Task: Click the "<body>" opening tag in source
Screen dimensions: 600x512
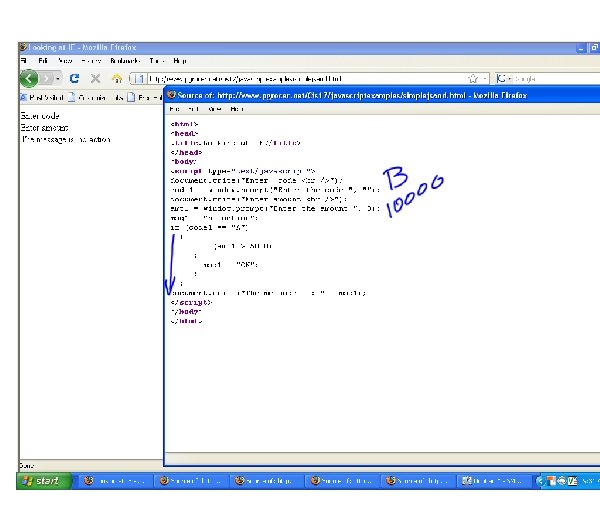Action: click(184, 162)
